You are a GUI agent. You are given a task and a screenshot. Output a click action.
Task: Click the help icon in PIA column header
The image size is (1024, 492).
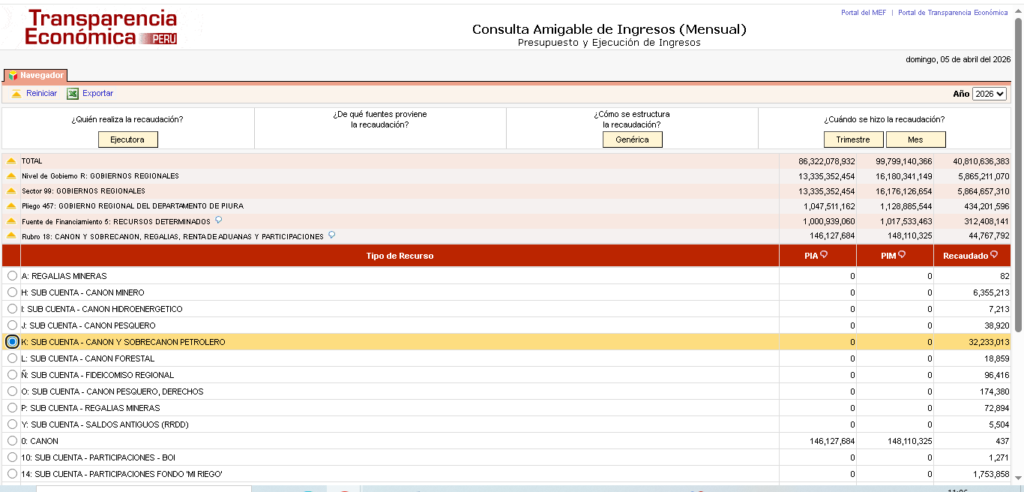coord(824,256)
